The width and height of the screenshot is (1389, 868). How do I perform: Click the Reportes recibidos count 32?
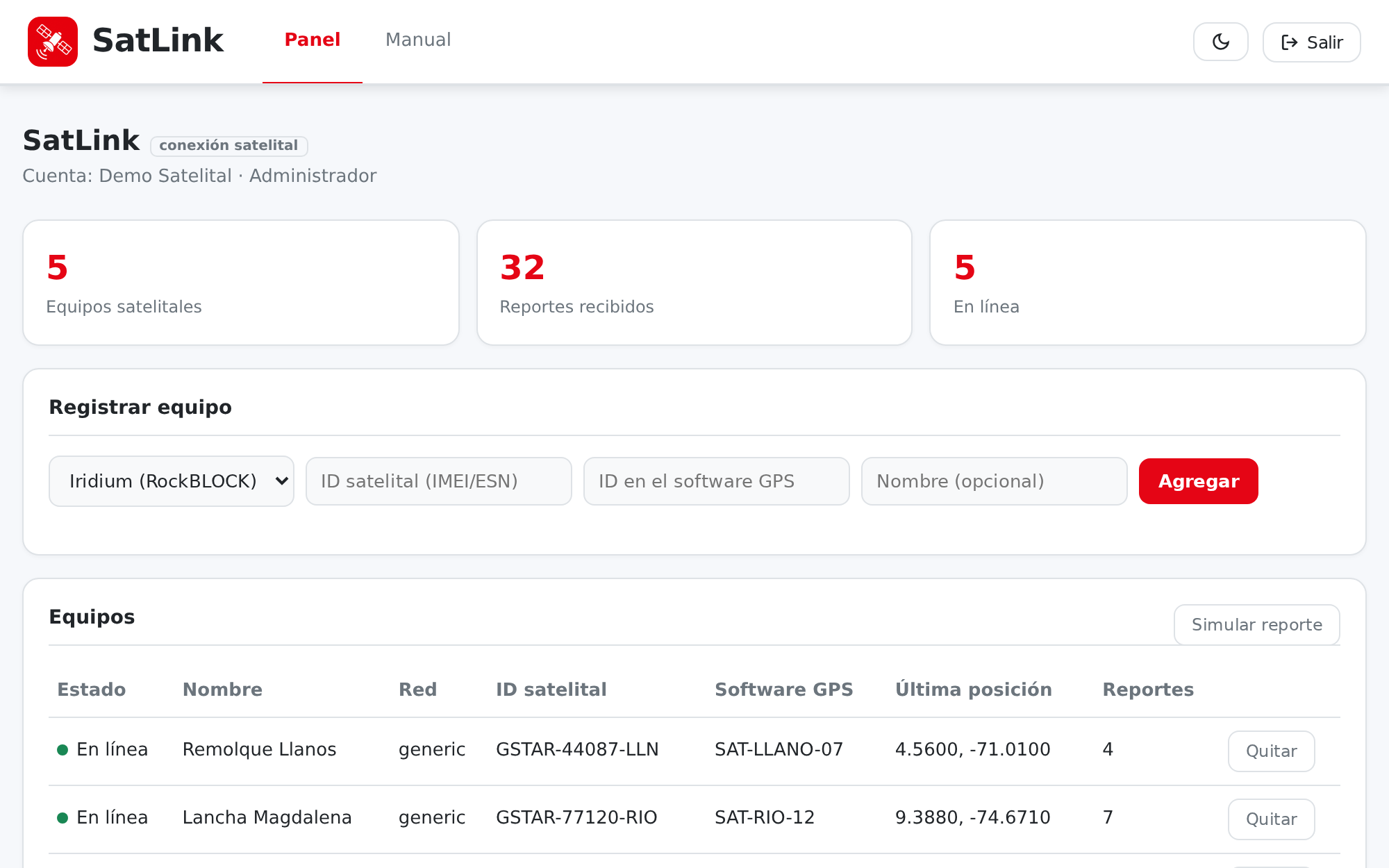[x=522, y=267]
